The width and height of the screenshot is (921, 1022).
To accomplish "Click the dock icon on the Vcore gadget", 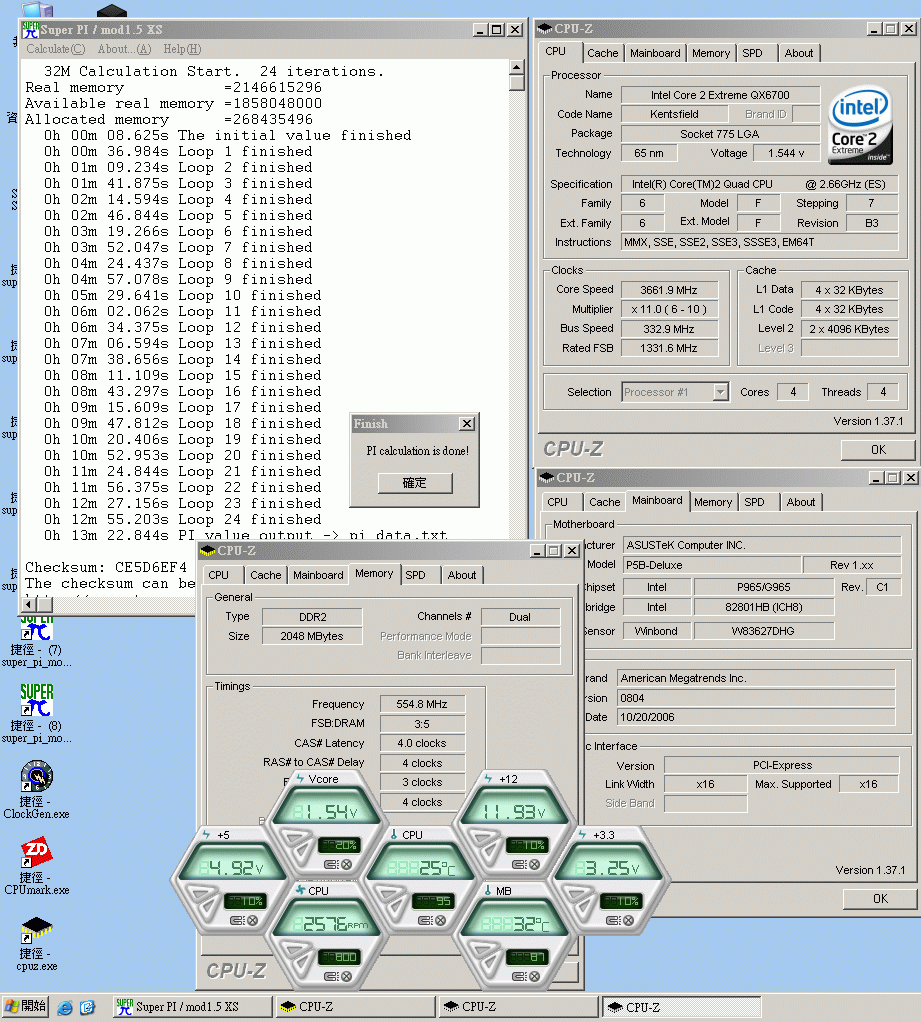I will [x=332, y=864].
